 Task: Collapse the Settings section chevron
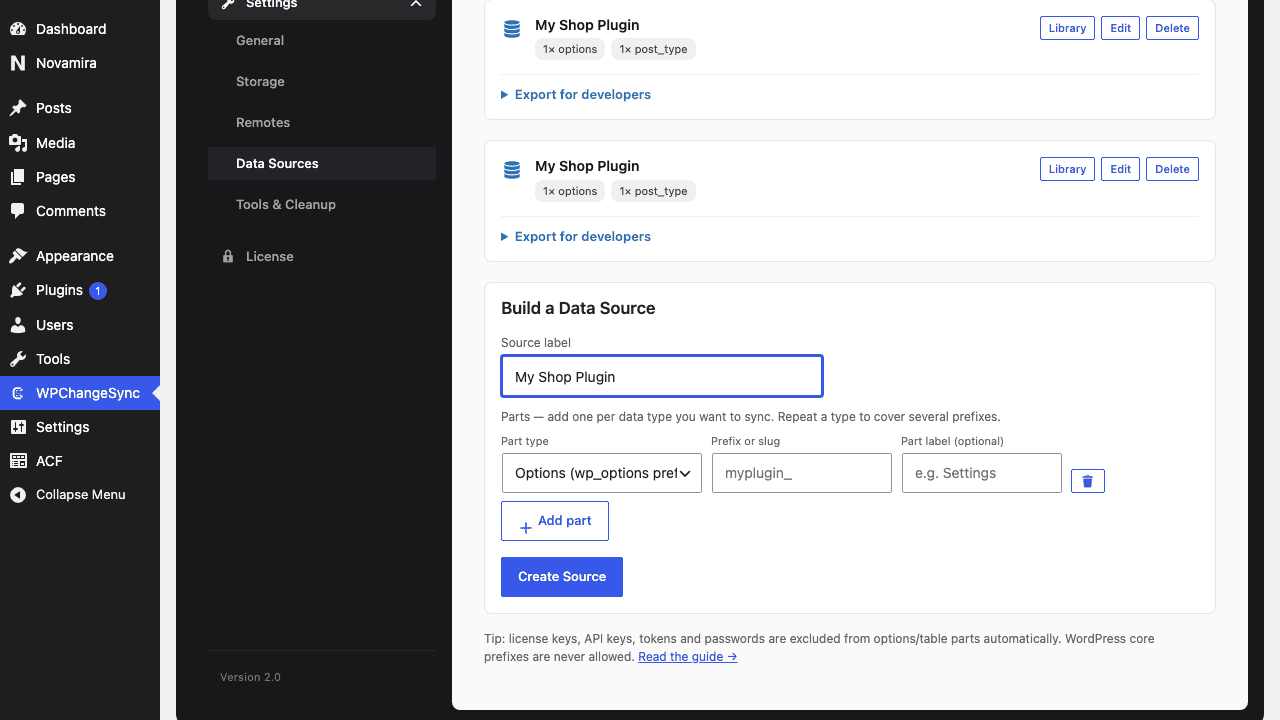(416, 4)
